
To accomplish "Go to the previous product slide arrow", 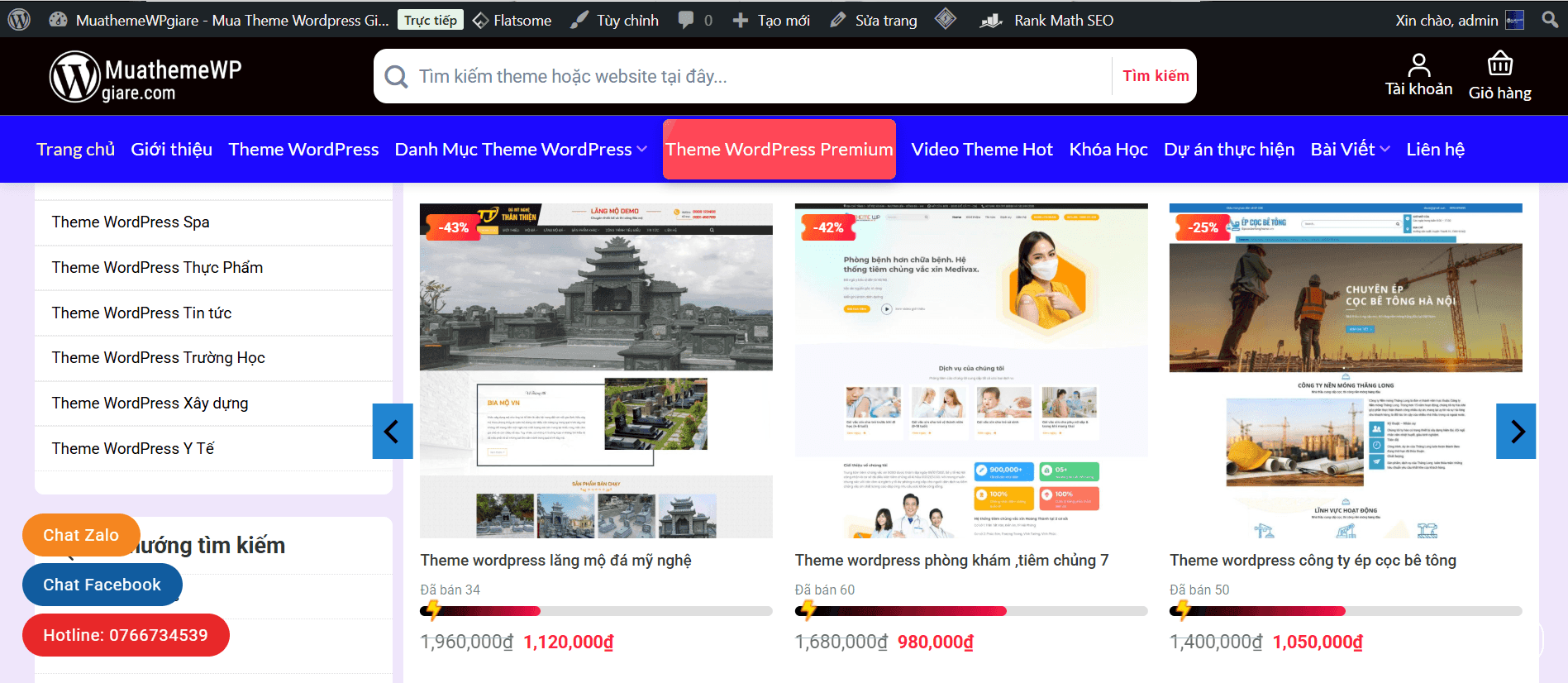I will (x=393, y=431).
